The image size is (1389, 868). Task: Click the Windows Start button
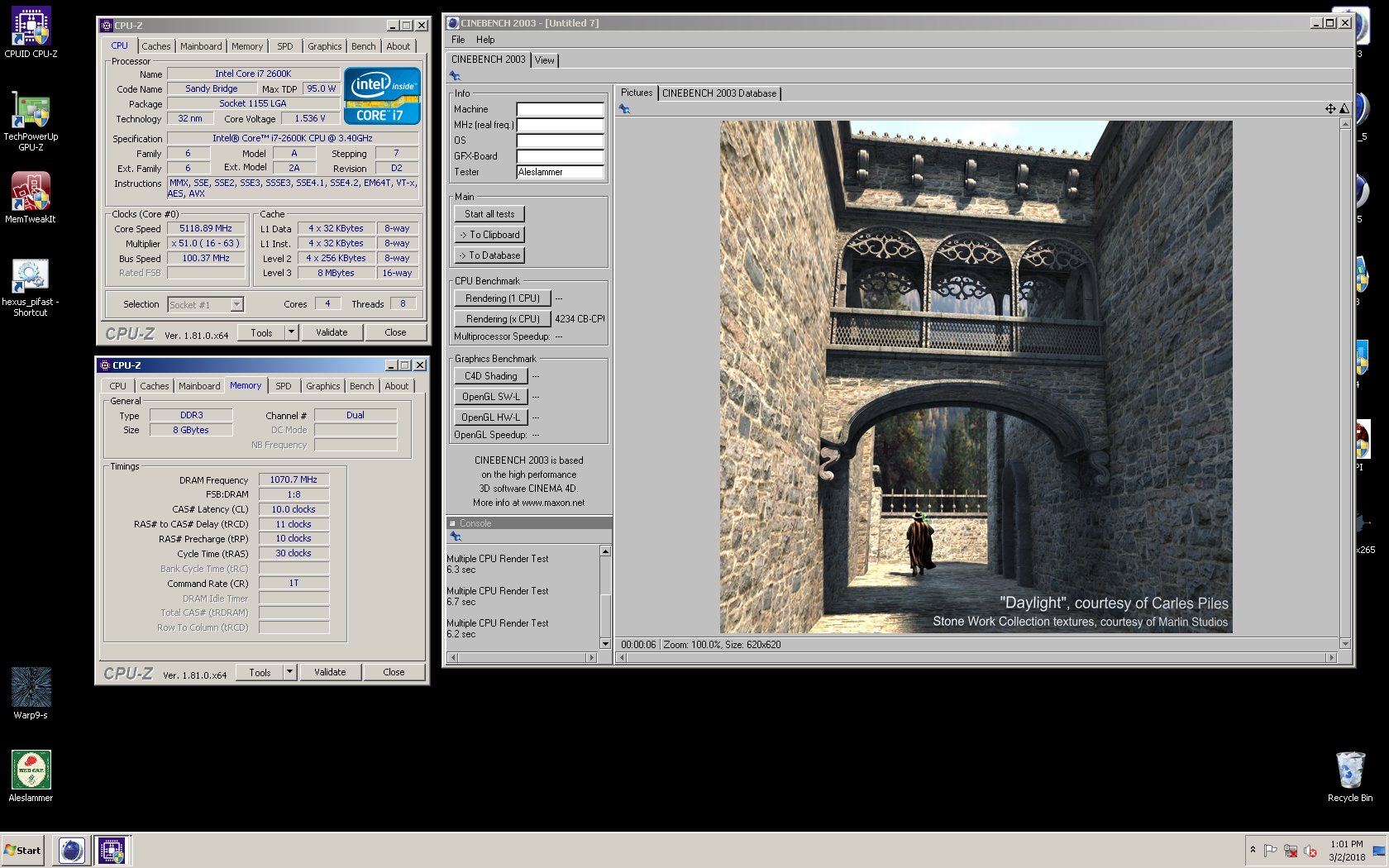(x=23, y=851)
